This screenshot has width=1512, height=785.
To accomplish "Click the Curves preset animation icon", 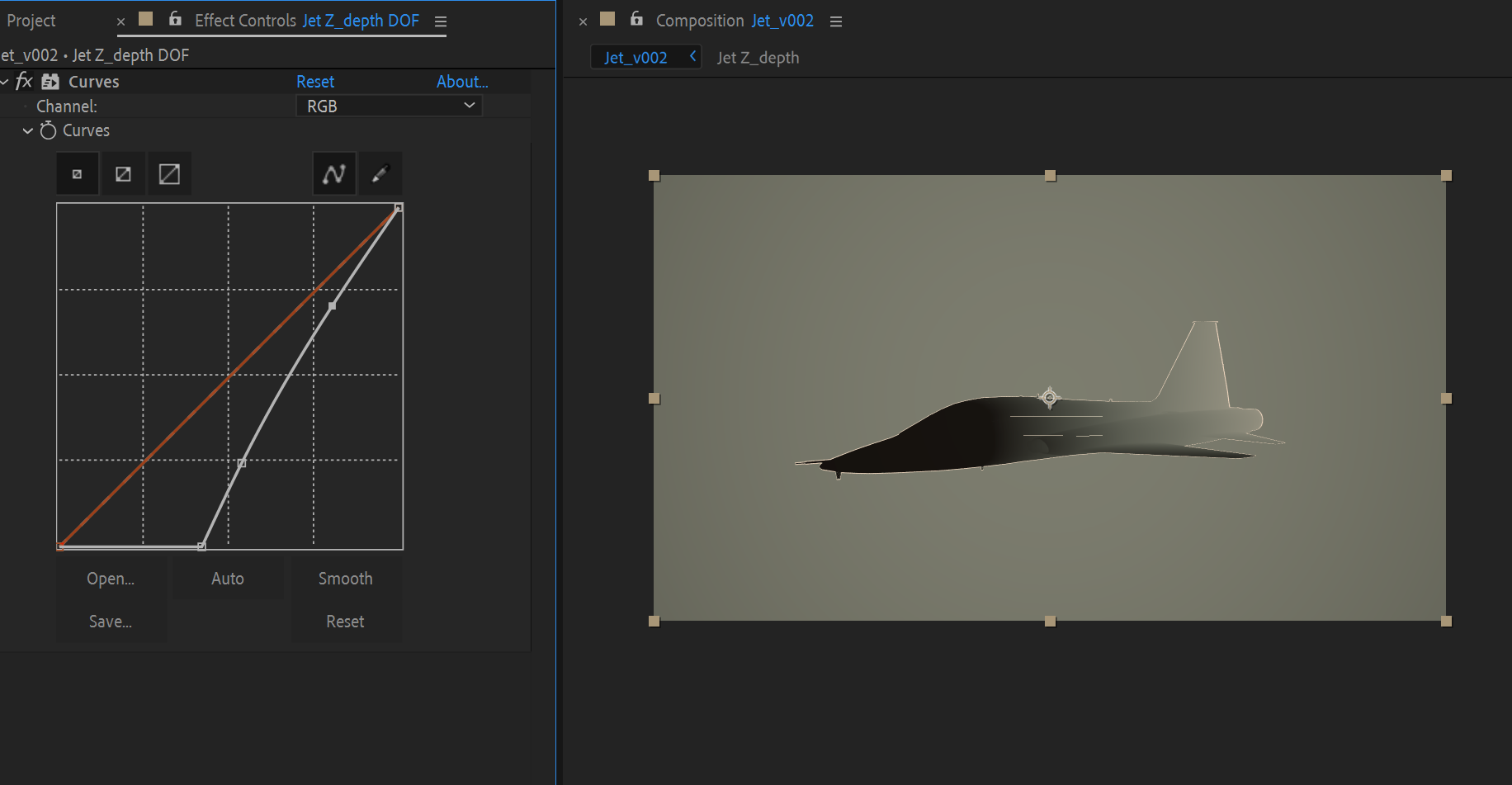I will click(50, 82).
